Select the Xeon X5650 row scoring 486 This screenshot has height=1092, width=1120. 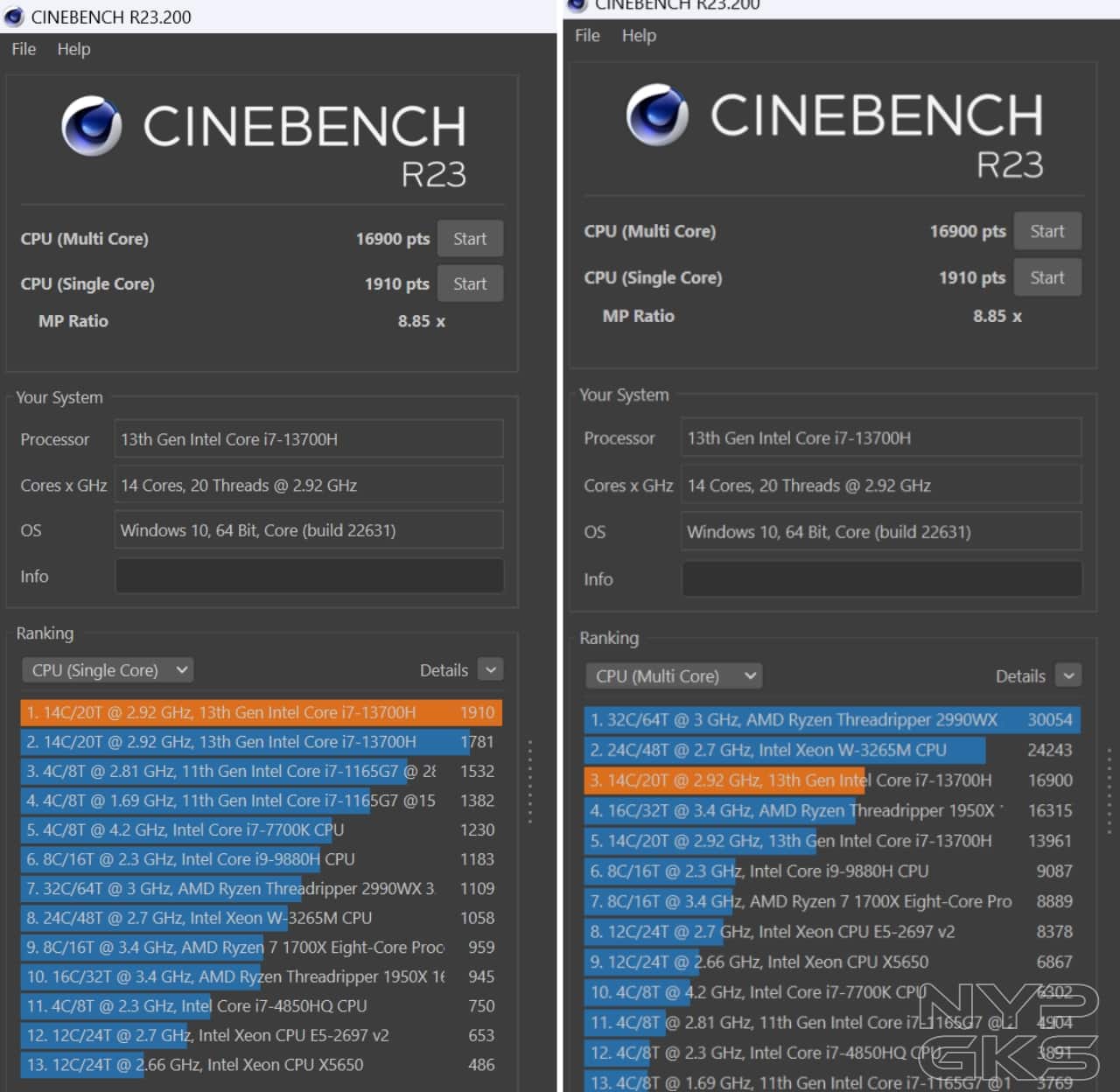pyautogui.click(x=261, y=1065)
